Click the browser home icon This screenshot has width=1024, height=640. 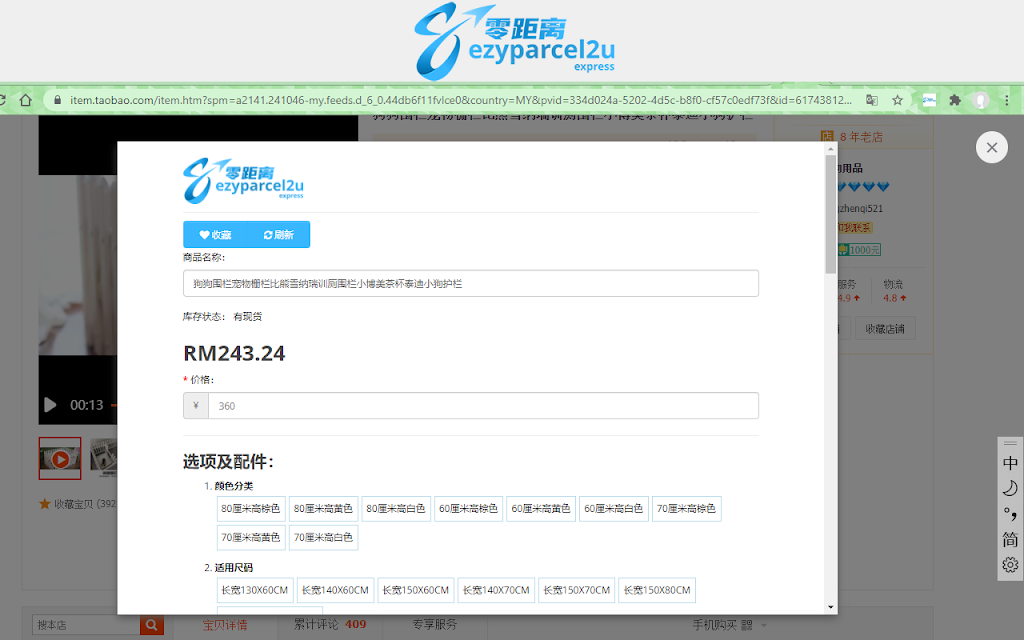pyautogui.click(x=25, y=100)
